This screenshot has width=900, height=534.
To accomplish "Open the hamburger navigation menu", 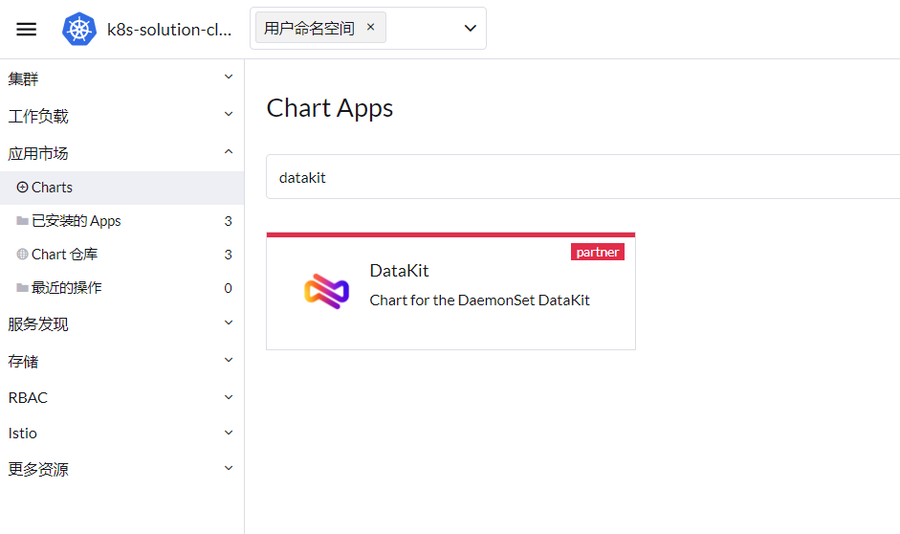I will (26, 29).
